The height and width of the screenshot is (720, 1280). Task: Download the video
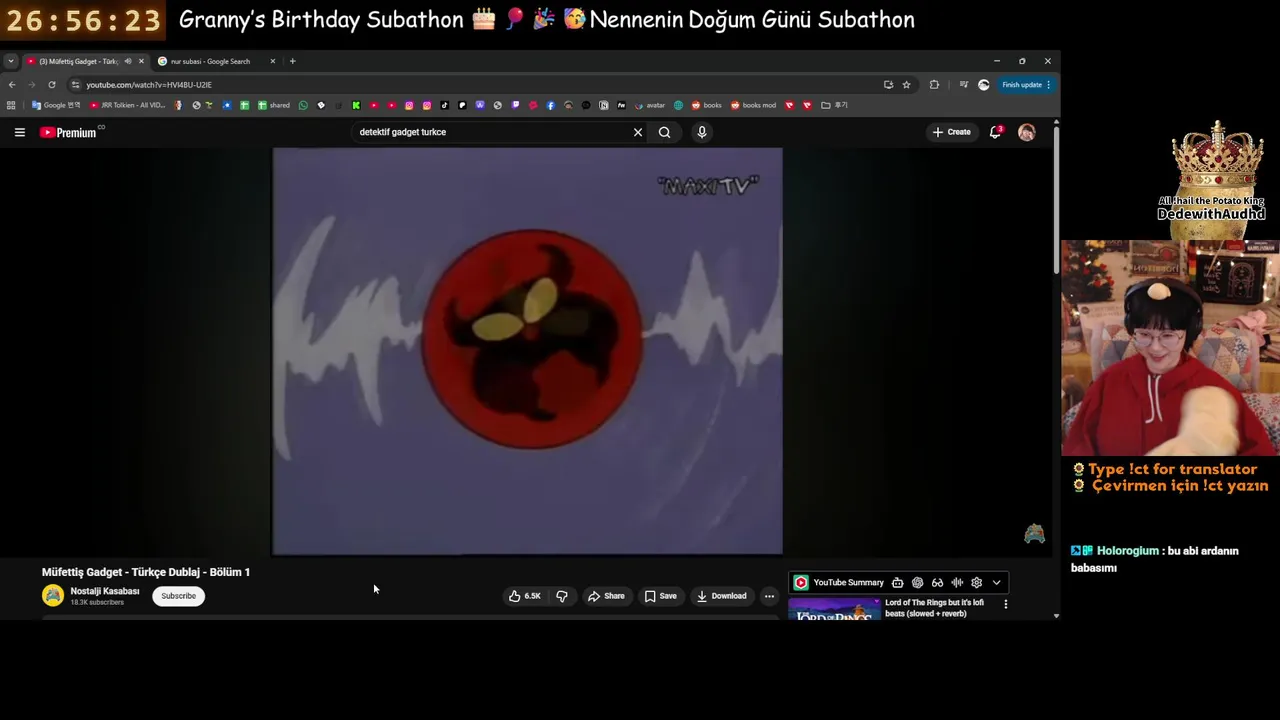point(722,596)
